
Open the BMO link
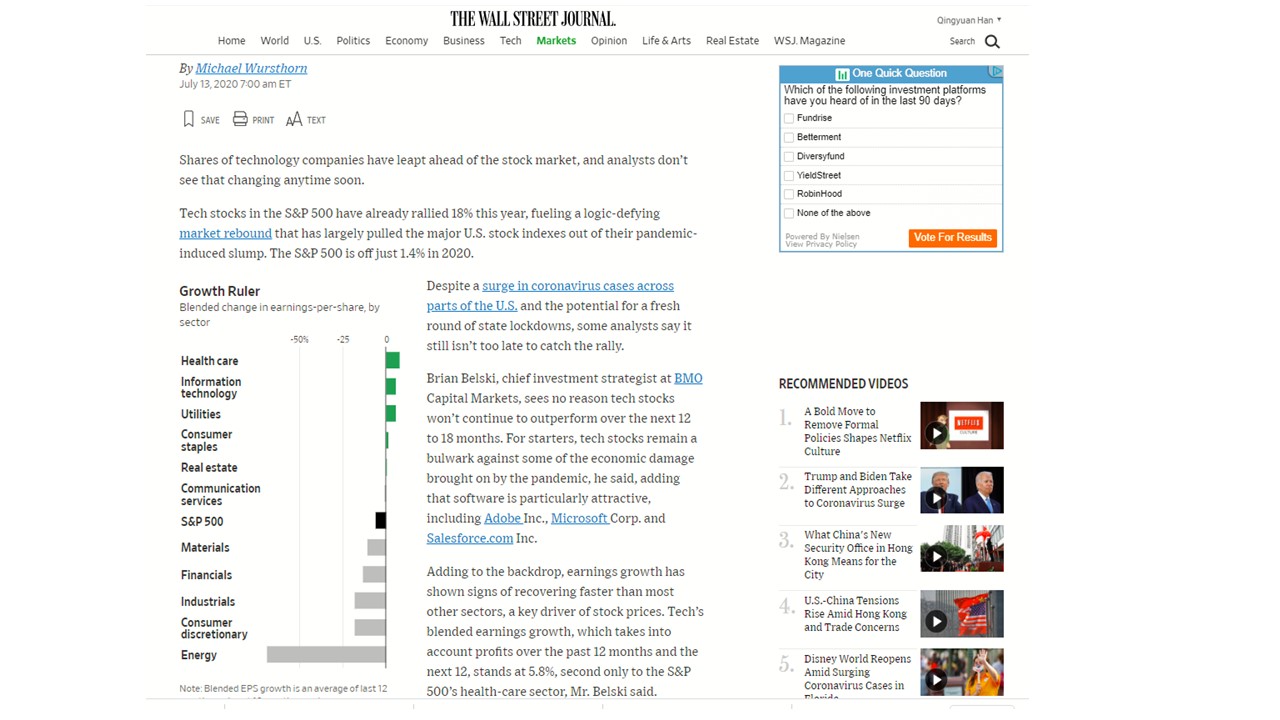(688, 378)
